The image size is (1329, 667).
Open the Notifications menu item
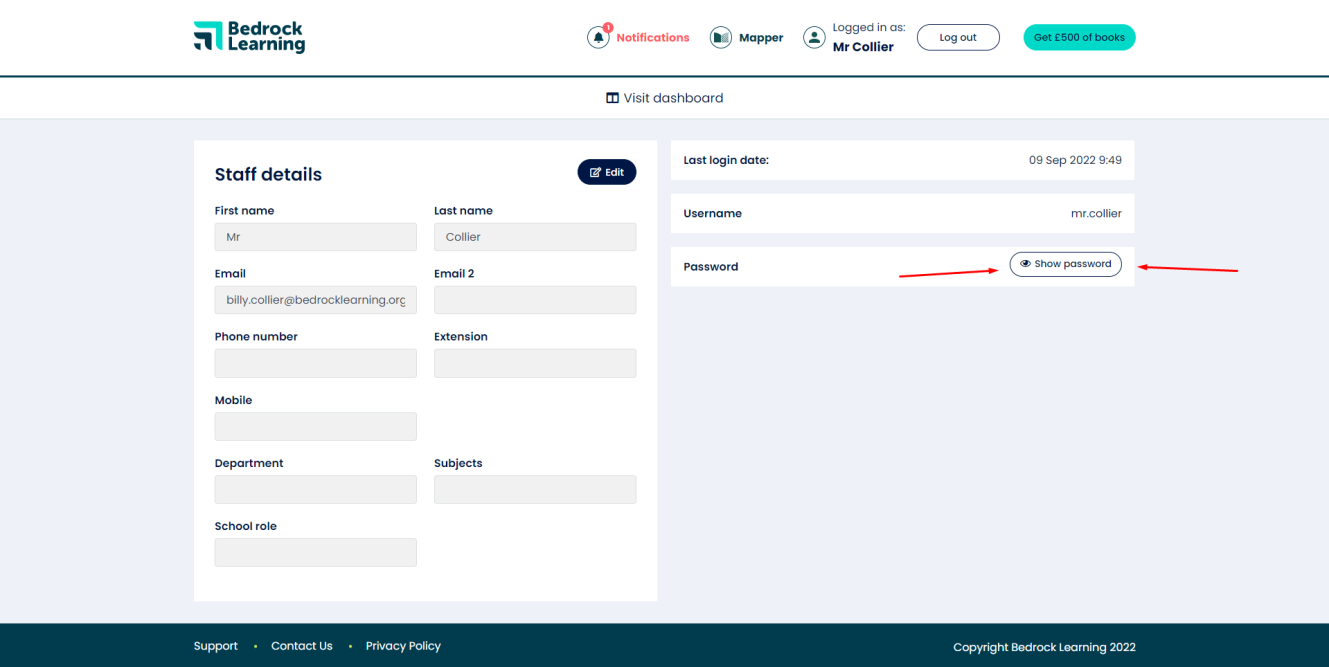[x=652, y=38]
